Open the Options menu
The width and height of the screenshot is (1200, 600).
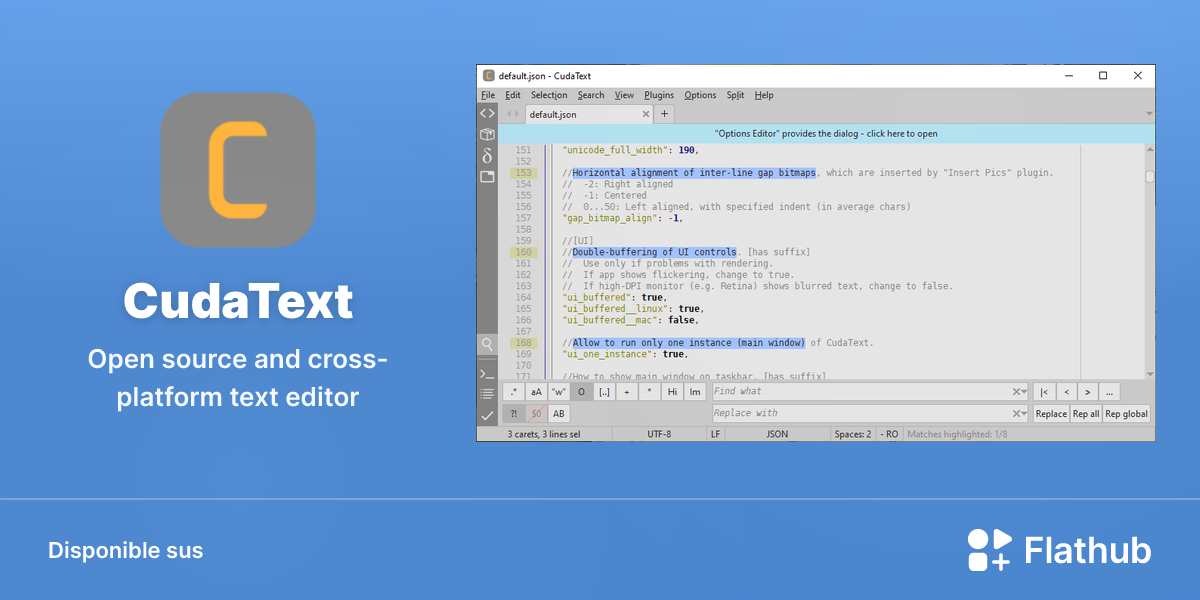click(x=700, y=95)
